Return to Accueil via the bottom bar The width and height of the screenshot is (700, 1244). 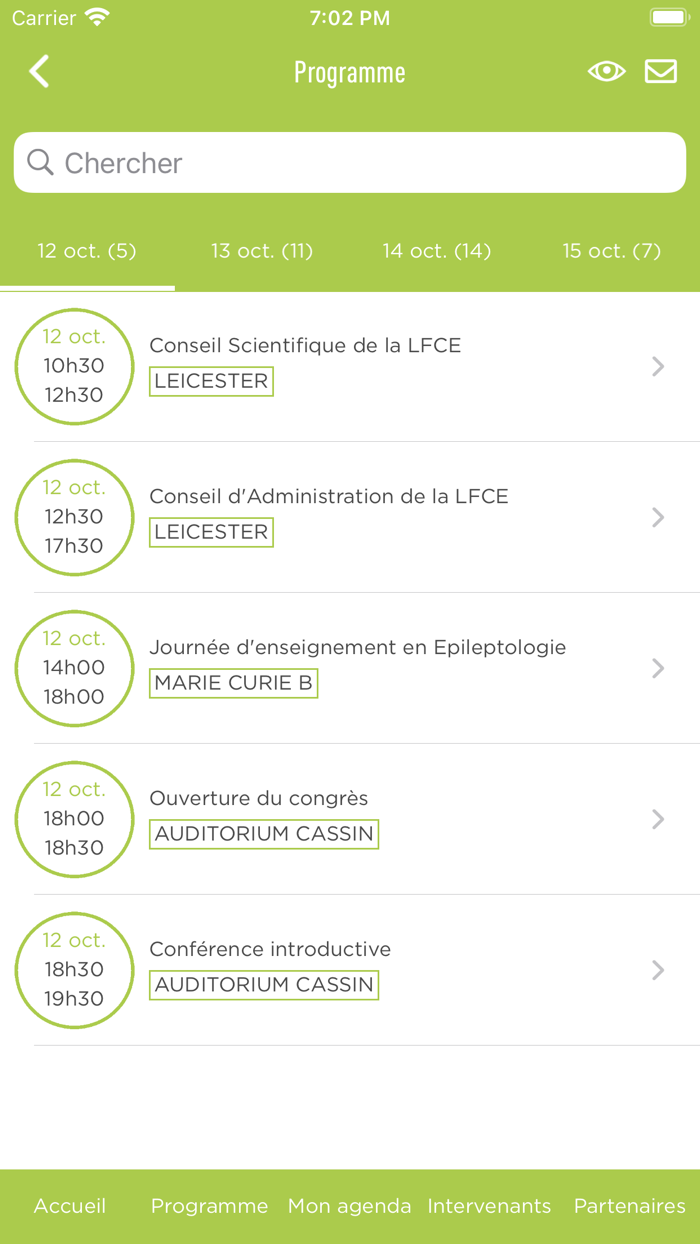69,1206
